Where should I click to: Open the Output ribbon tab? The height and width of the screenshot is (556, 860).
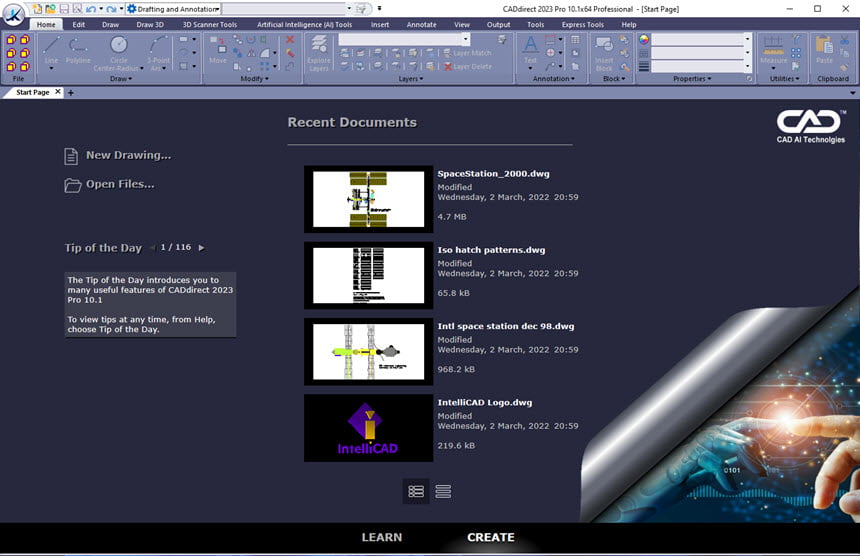(x=498, y=25)
